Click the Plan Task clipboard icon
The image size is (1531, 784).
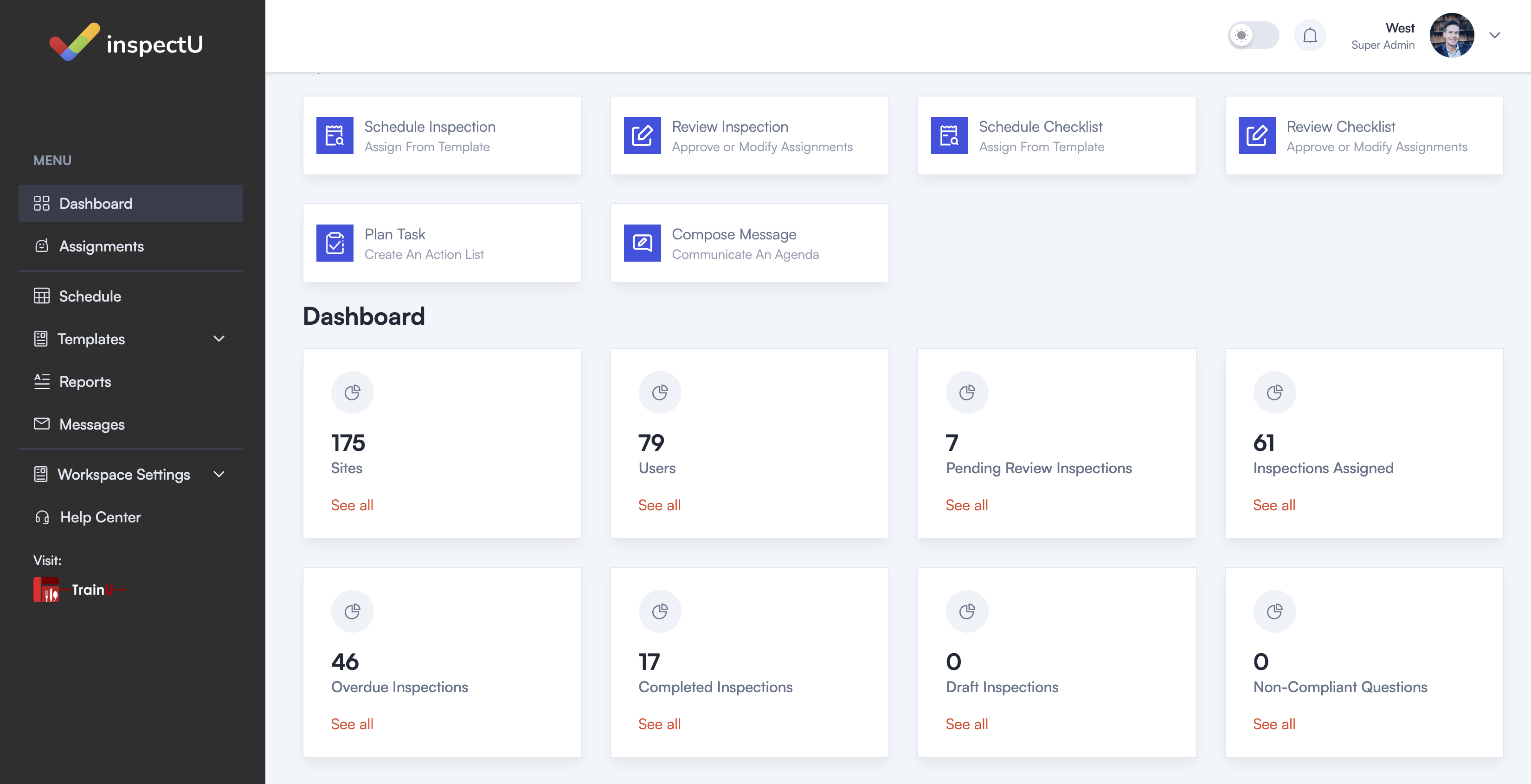335,243
